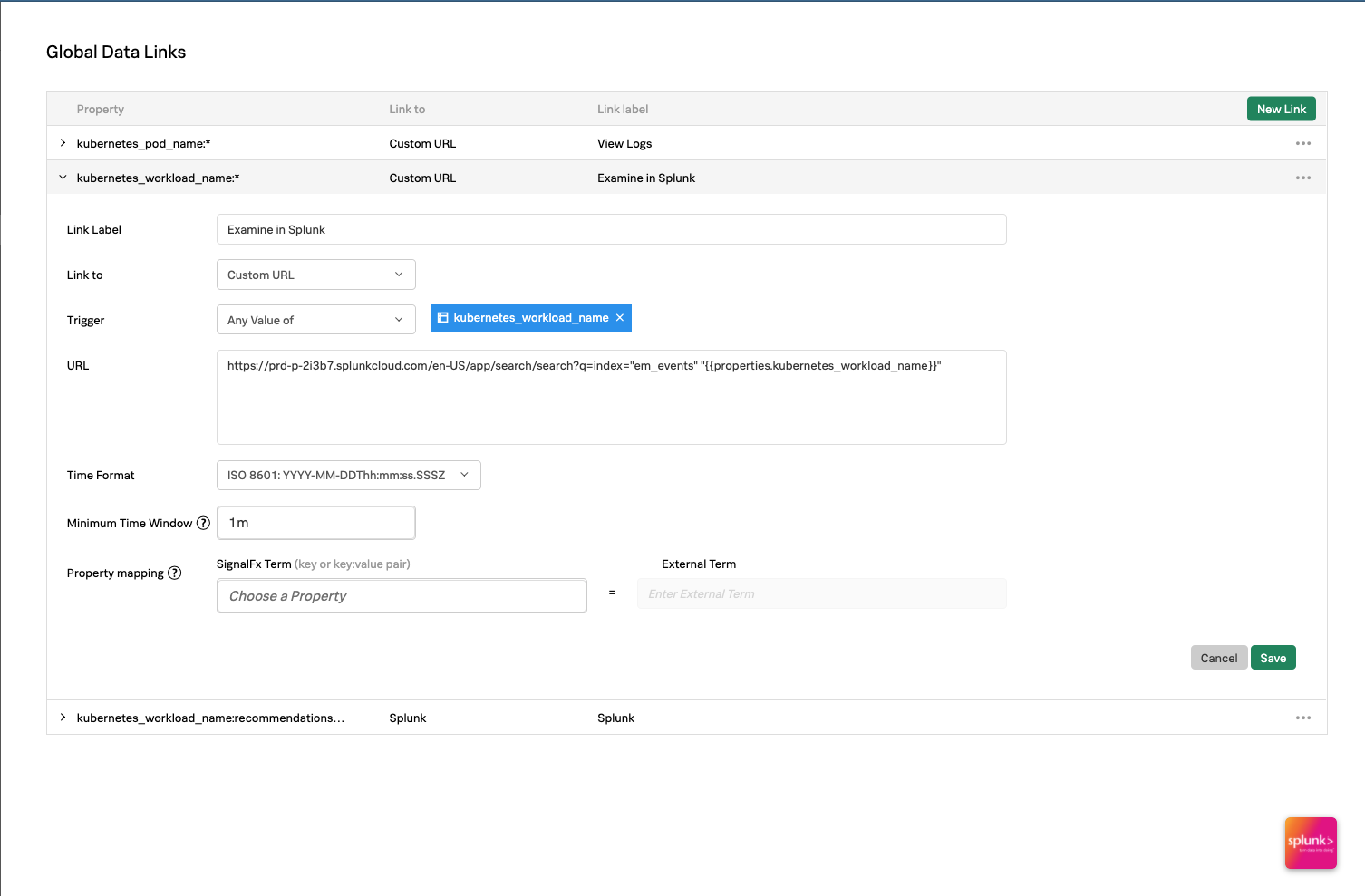
Task: Click the 'Property' column header
Action: (101, 109)
